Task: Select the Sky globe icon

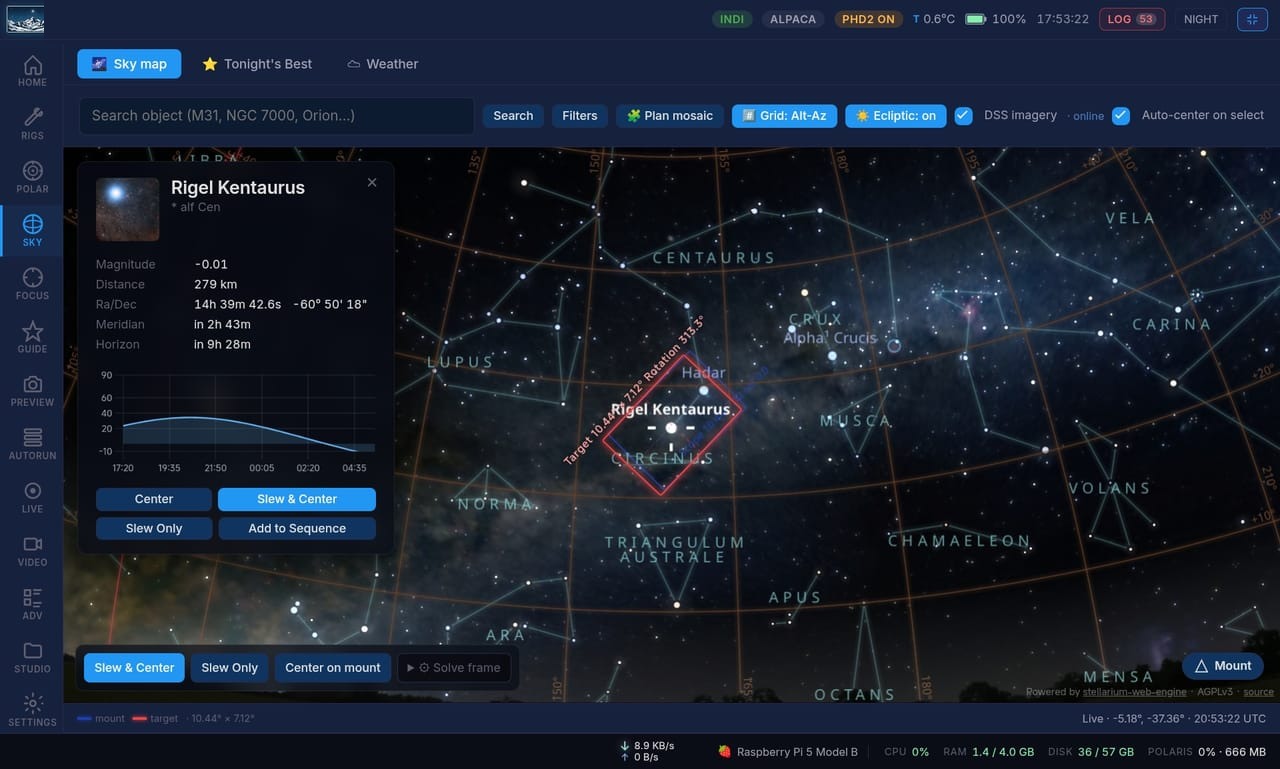Action: coord(32,231)
